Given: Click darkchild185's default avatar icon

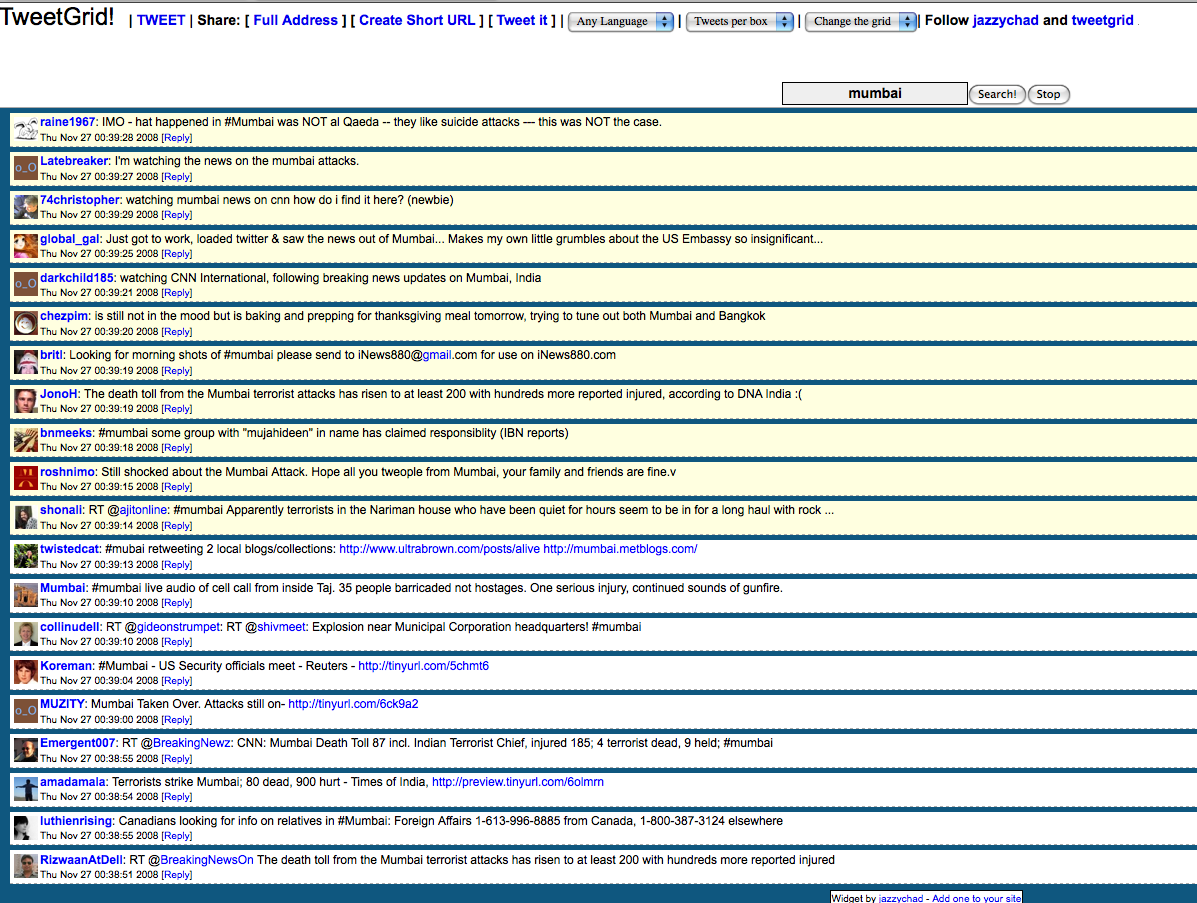Looking at the screenshot, I should coord(26,284).
